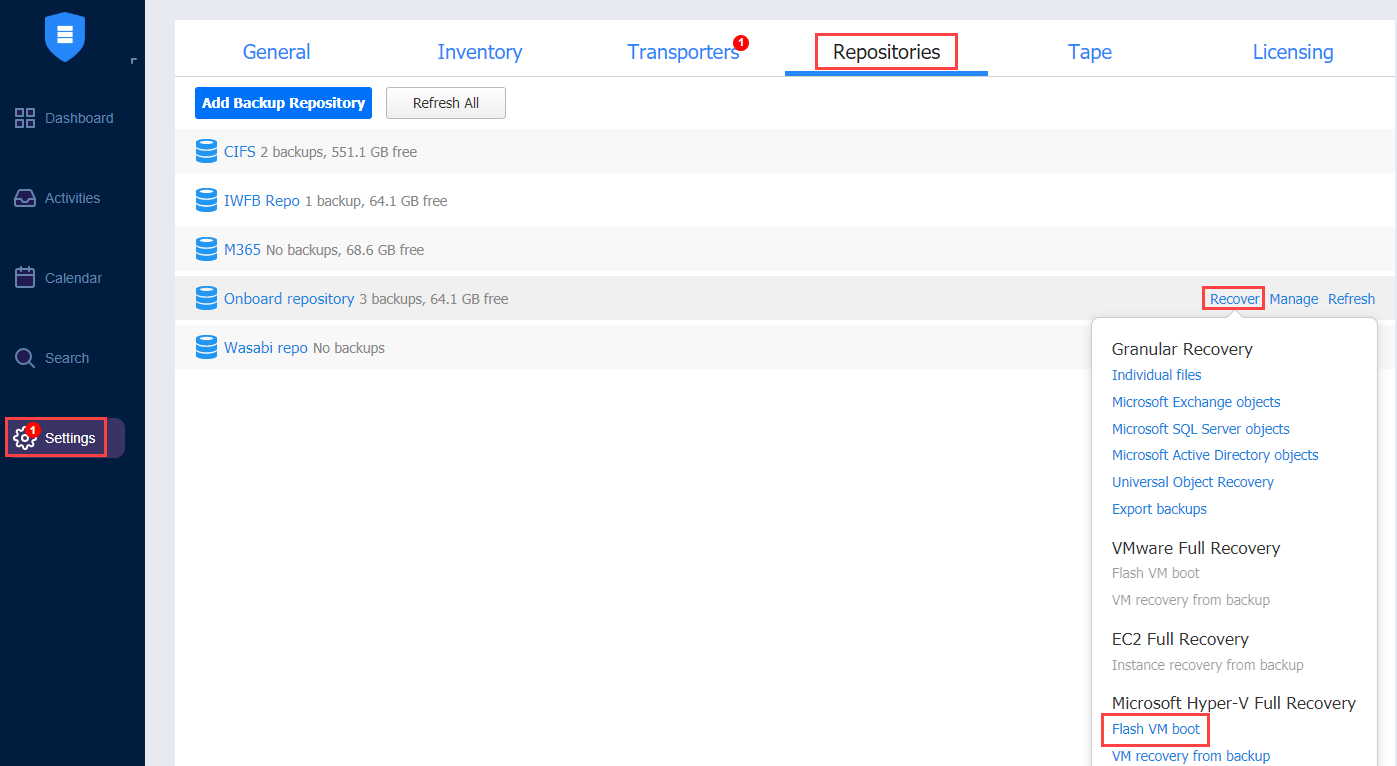Viewport: 1397px width, 766px height.
Task: Click the CIFS repository database icon
Action: pos(206,152)
